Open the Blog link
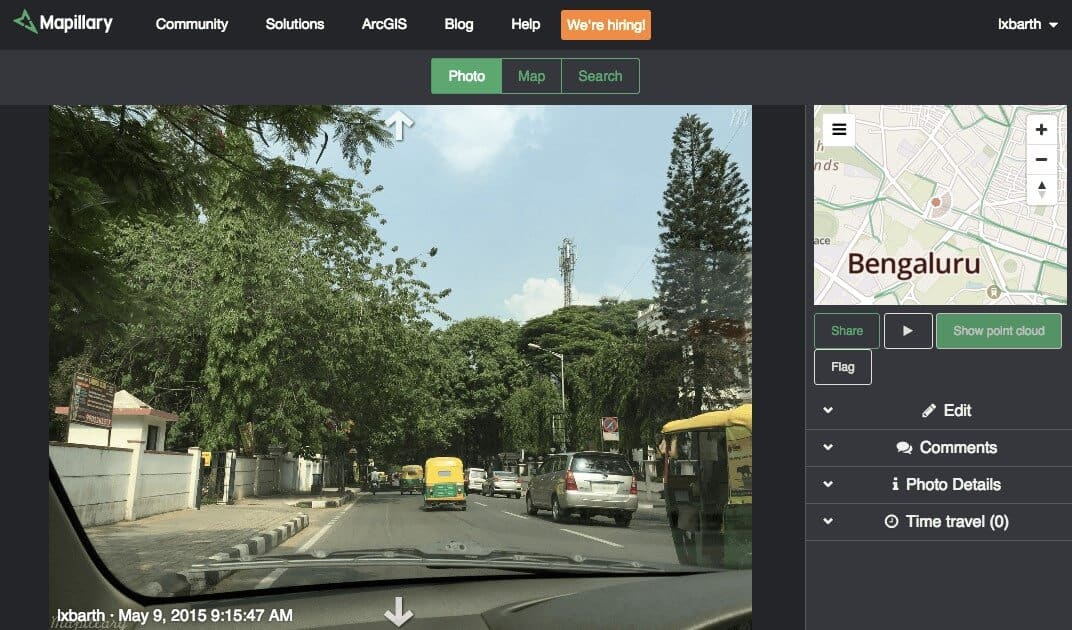This screenshot has width=1072, height=630. tap(459, 24)
